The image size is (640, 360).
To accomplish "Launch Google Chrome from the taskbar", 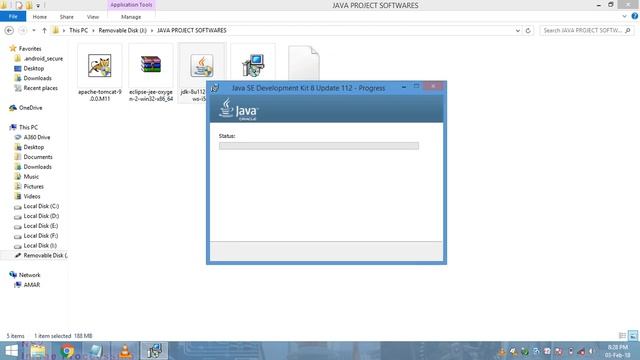I will (x=68, y=351).
